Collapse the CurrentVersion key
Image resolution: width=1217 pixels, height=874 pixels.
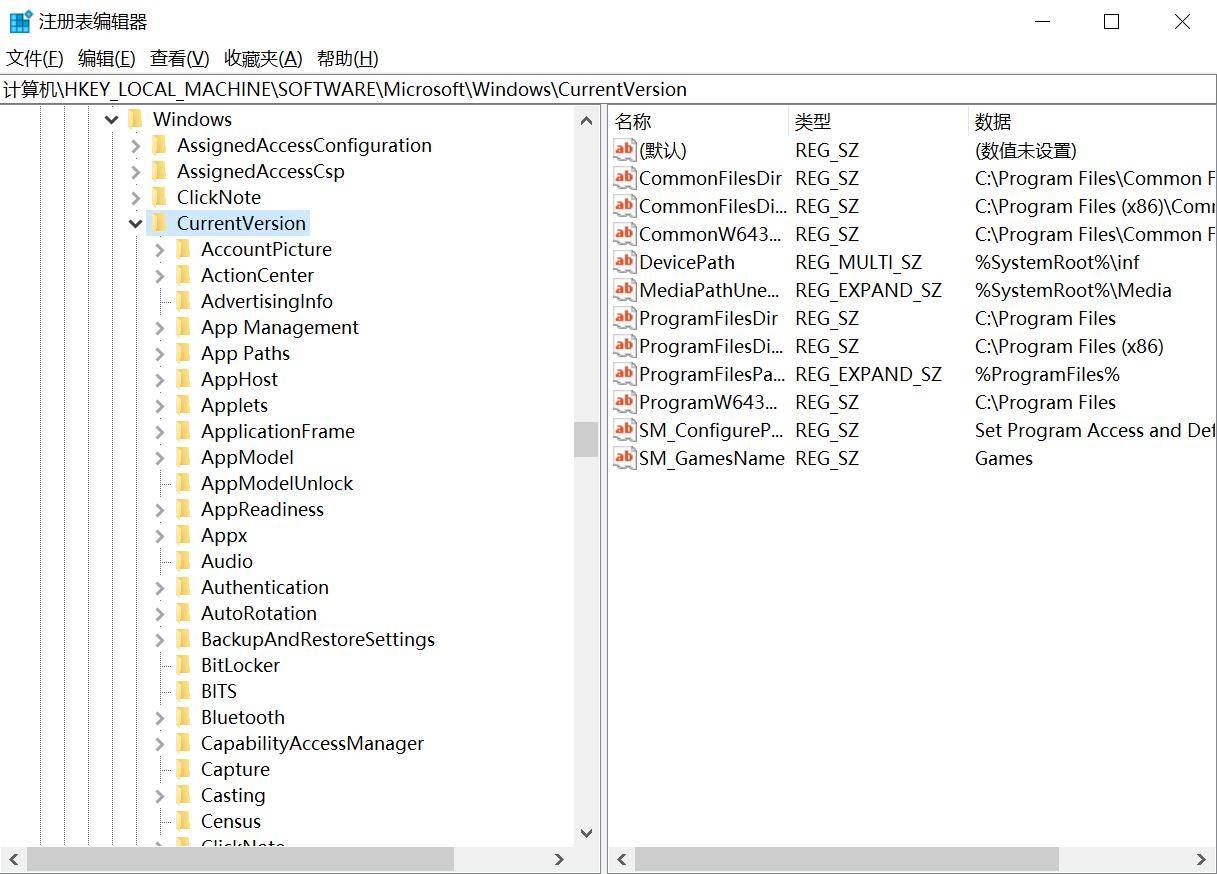point(136,224)
